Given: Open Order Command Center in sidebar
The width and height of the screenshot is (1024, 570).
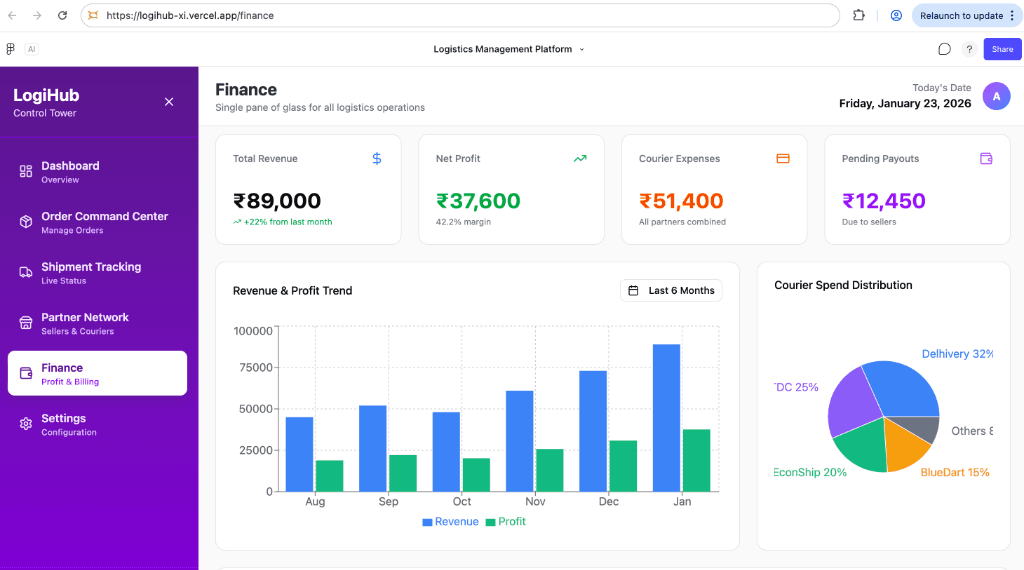Looking at the screenshot, I should [x=97, y=223].
